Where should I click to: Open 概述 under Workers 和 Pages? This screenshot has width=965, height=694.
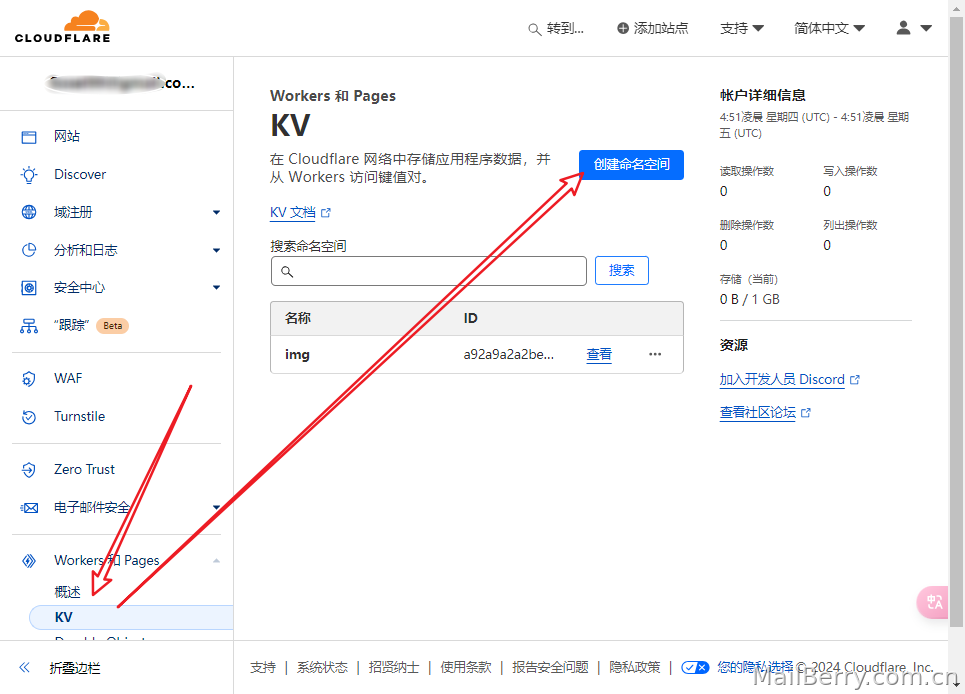click(67, 592)
